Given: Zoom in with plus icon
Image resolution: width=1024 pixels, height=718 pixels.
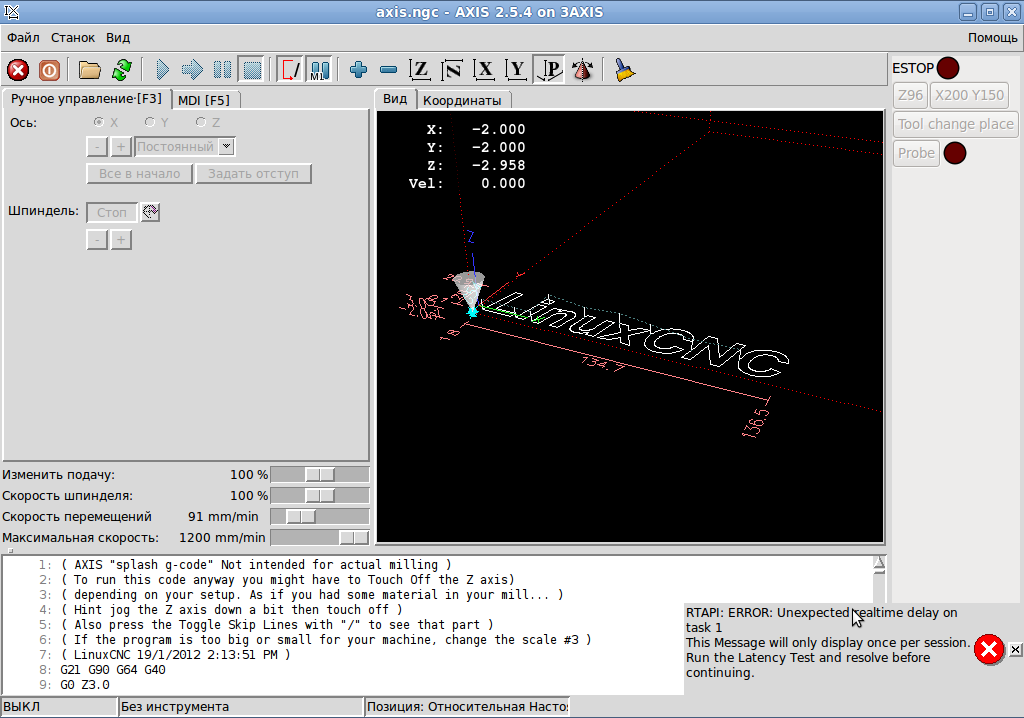Looking at the screenshot, I should [358, 70].
